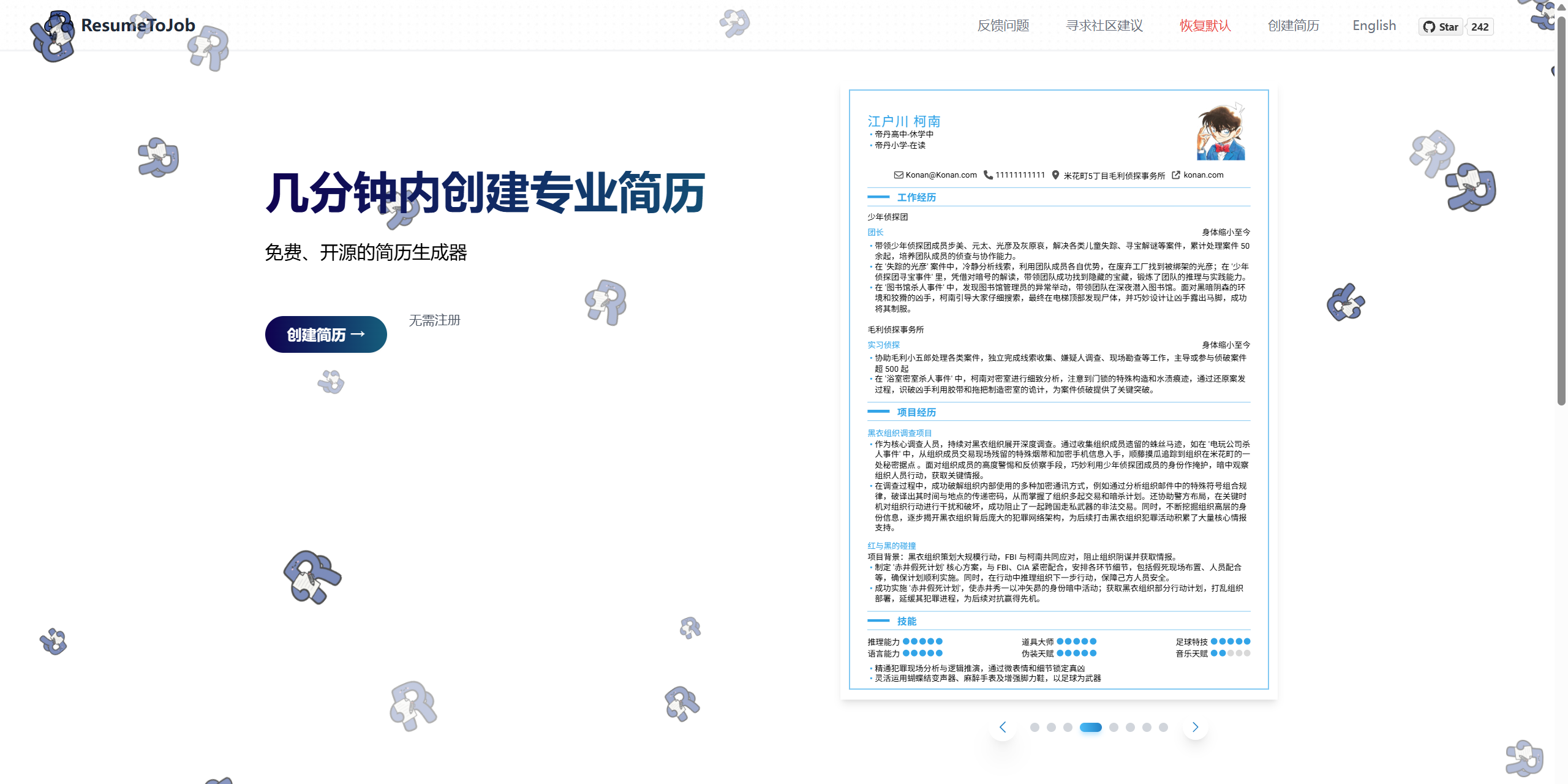This screenshot has width=1568, height=784.
Task: Select the active fourth carousel indicator
Action: pos(1091,728)
